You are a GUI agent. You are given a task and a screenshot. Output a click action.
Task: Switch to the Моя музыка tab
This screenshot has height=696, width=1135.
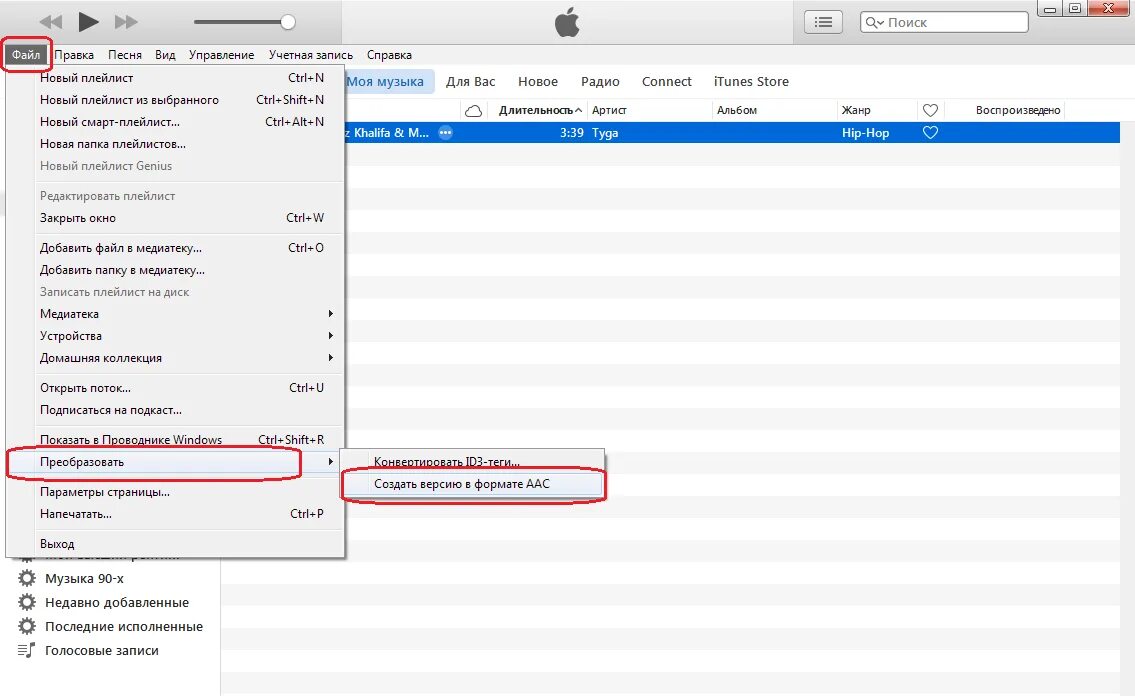[x=388, y=82]
